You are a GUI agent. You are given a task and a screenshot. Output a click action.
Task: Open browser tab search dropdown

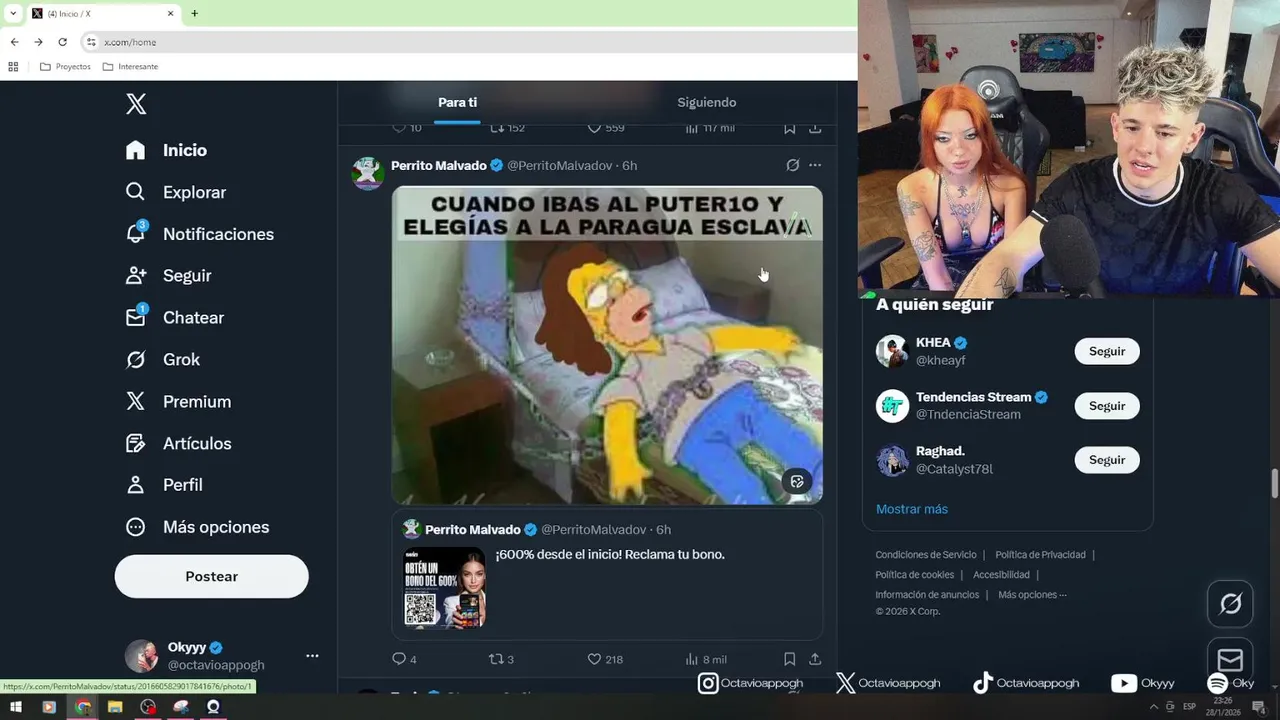pyautogui.click(x=13, y=13)
